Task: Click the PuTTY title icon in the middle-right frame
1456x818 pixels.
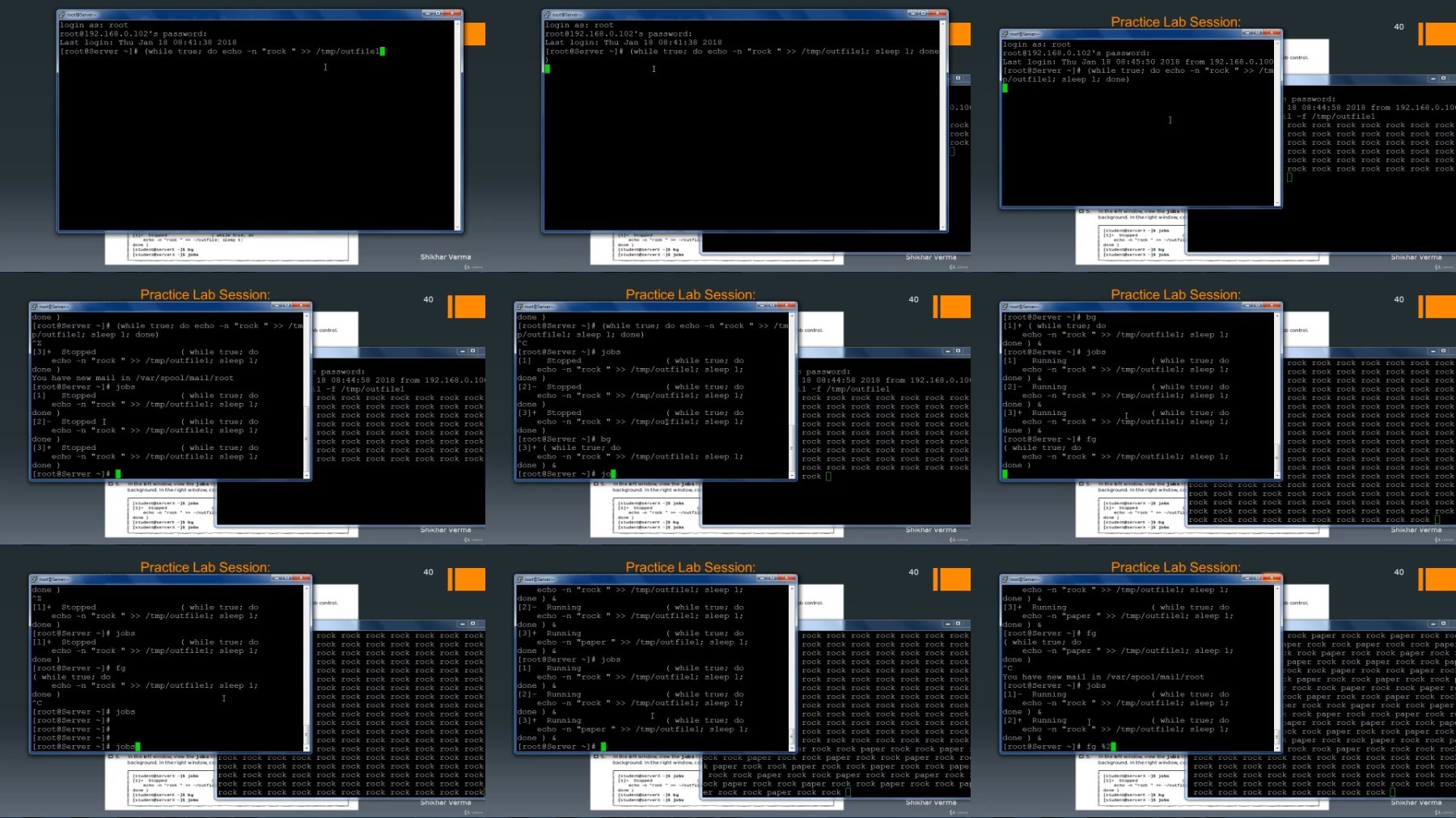Action: [x=1005, y=307]
